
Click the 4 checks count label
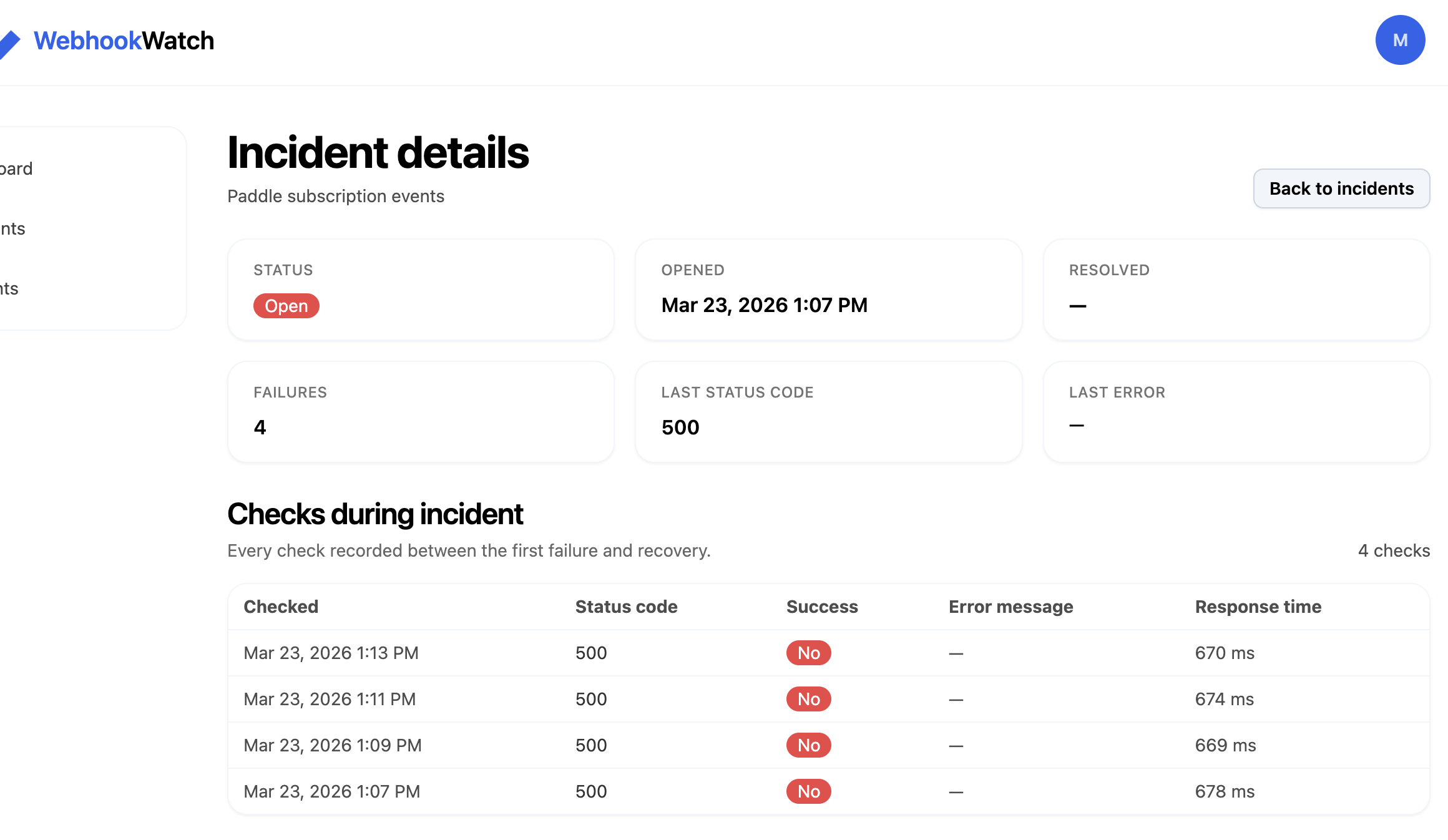pyautogui.click(x=1393, y=550)
